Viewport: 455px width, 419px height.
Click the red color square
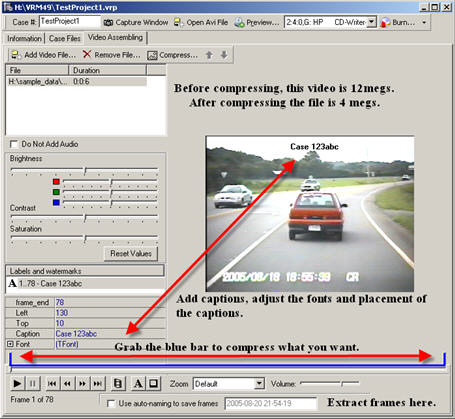pos(56,182)
